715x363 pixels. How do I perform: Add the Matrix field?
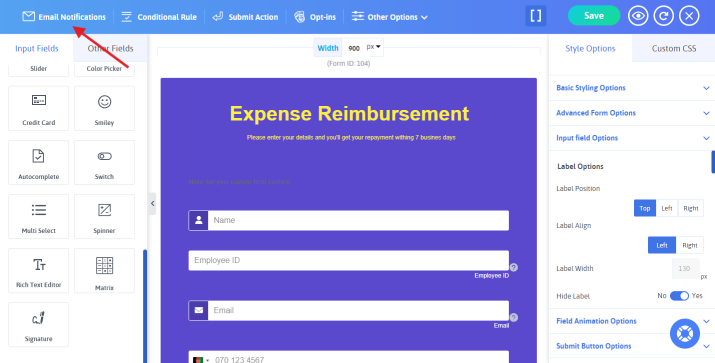pyautogui.click(x=104, y=270)
